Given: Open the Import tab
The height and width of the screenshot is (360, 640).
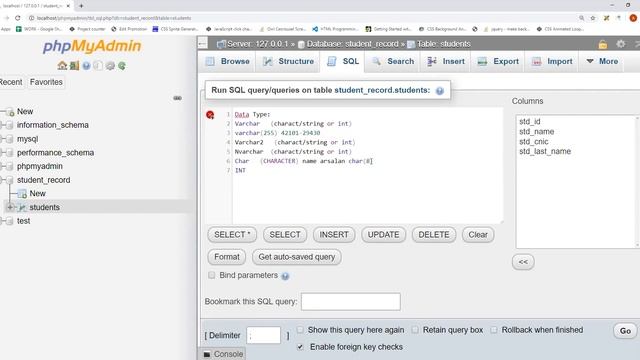Looking at the screenshot, I should 552,62.
